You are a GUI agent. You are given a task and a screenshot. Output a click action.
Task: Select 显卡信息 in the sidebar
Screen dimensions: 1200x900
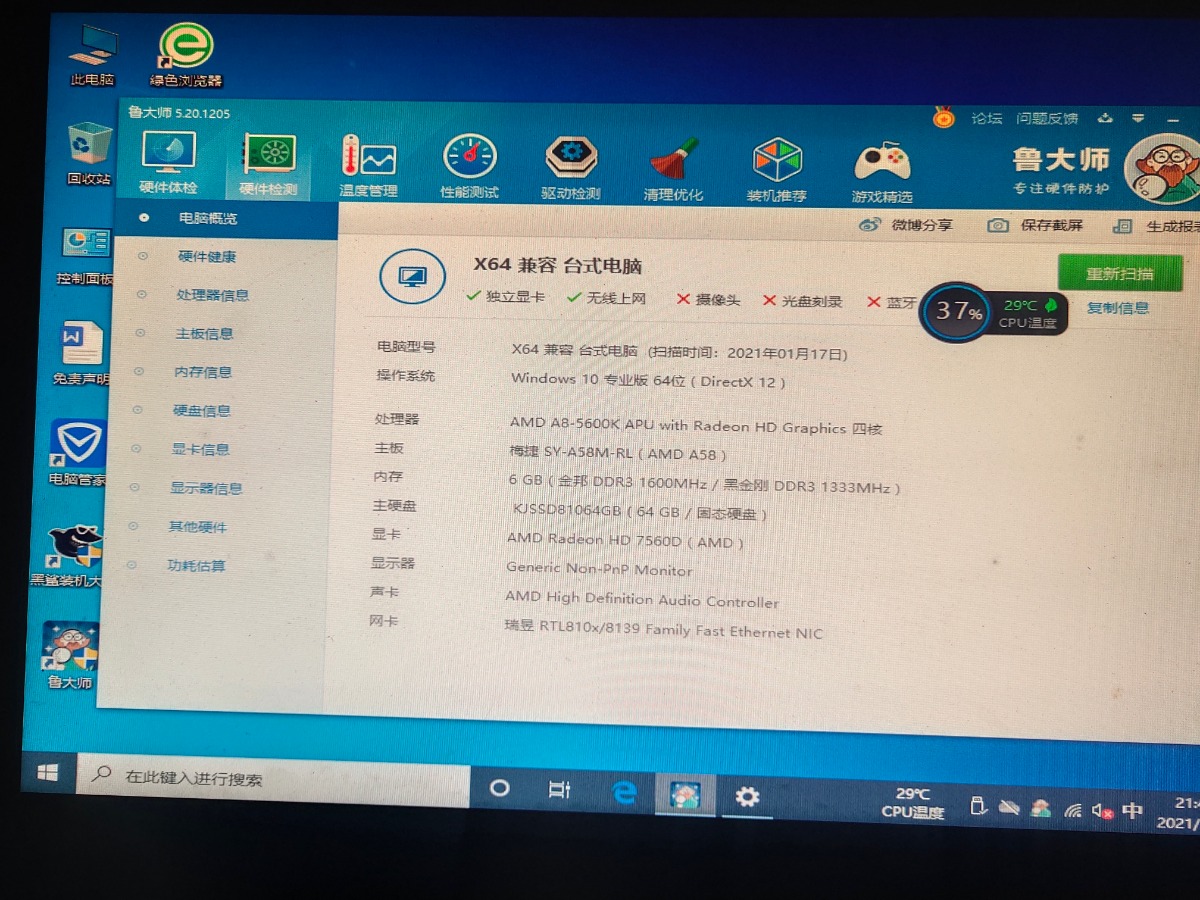click(201, 449)
